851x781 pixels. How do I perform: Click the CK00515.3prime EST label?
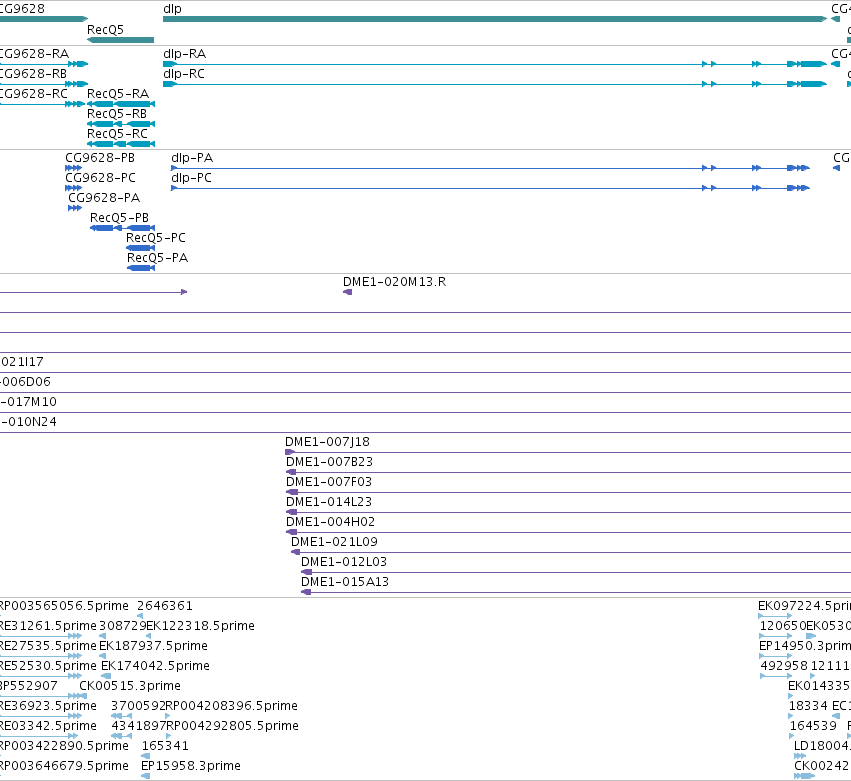(x=130, y=686)
